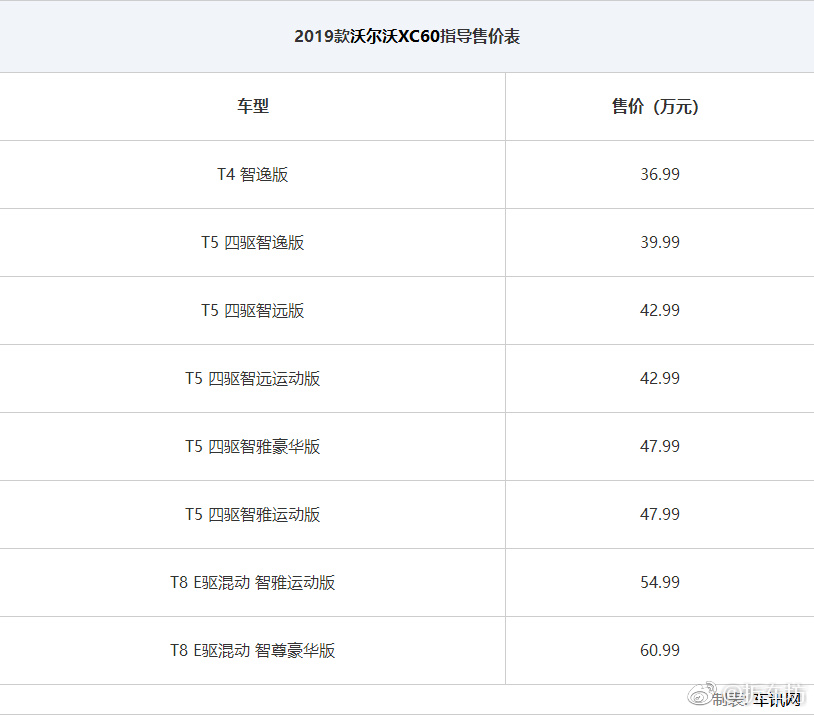Select the T8 E驱混动 智尊豪华版 cell
The width and height of the screenshot is (814, 715).
252,651
